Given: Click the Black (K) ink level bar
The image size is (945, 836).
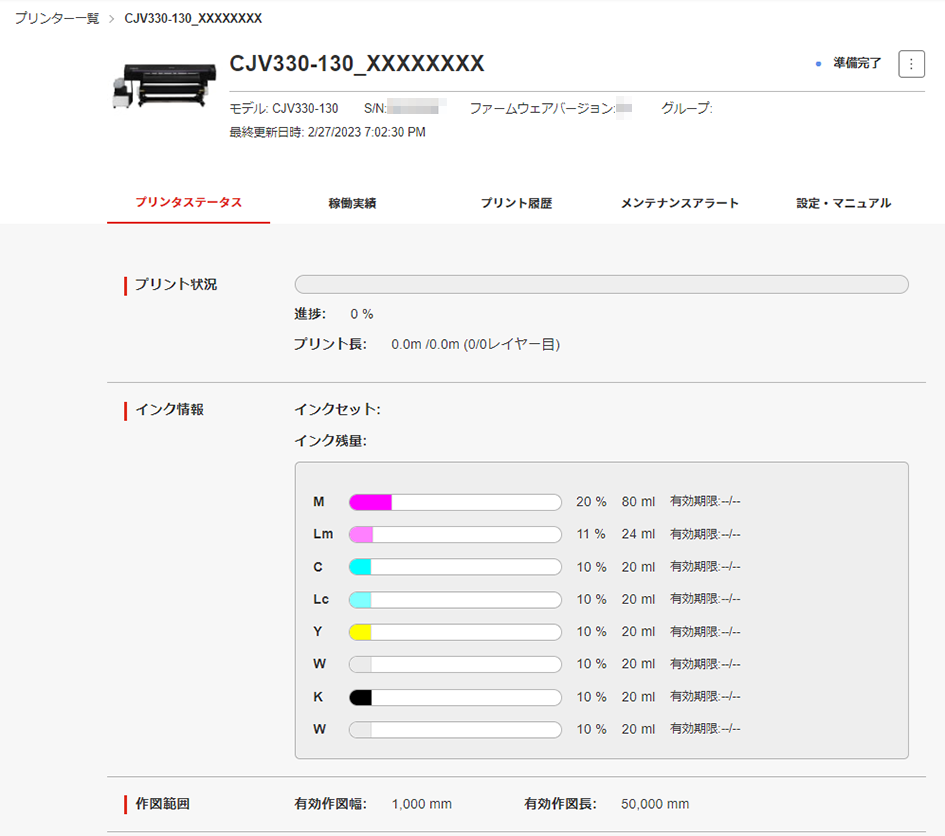Looking at the screenshot, I should coord(455,697).
